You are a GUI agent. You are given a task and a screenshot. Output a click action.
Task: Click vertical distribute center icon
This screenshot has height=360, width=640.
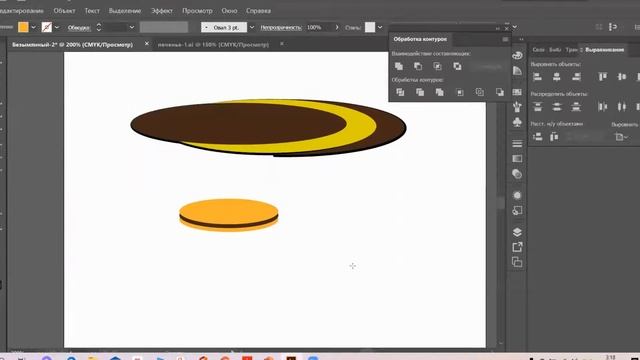(557, 107)
